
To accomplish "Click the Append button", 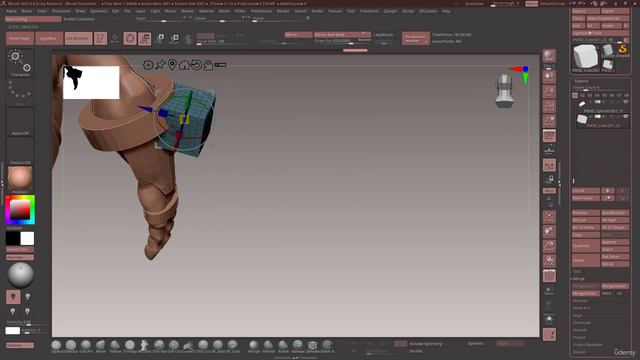I will [614, 242].
